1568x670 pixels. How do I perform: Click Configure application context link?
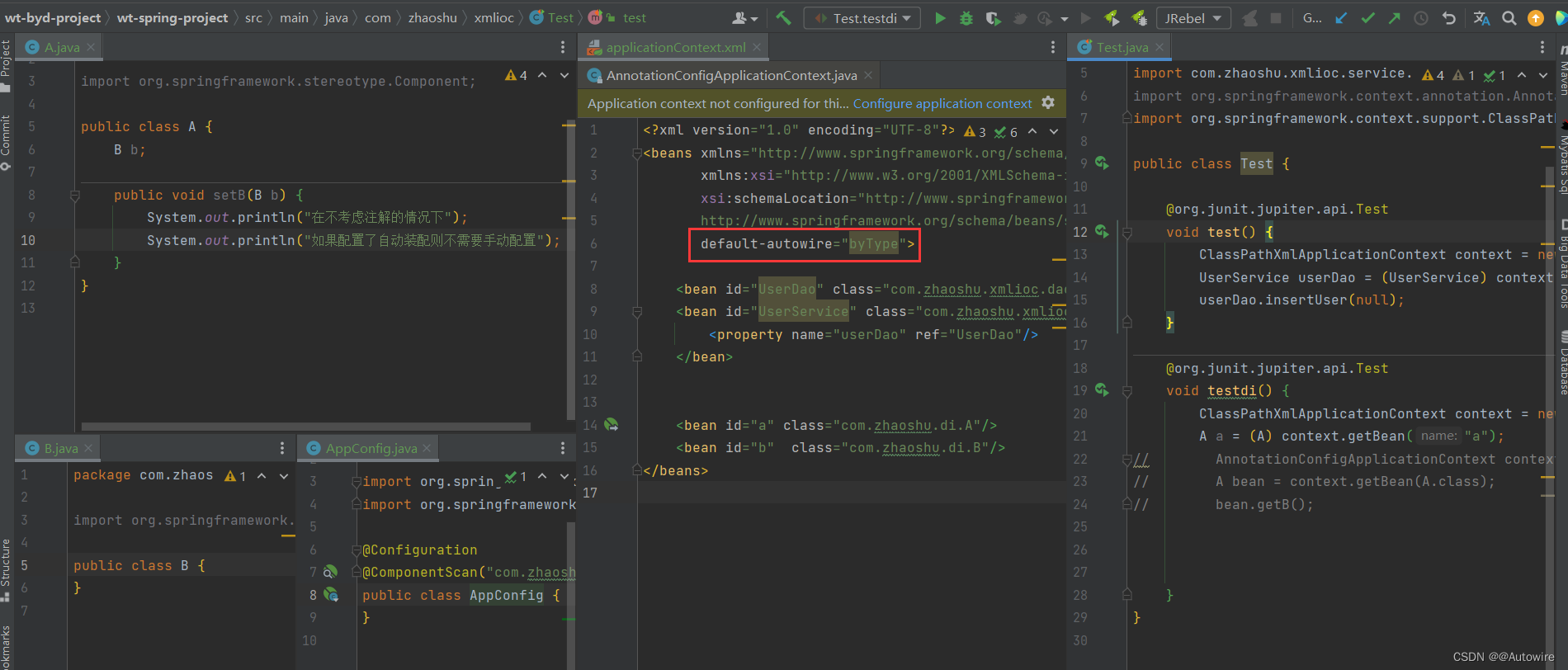[942, 103]
